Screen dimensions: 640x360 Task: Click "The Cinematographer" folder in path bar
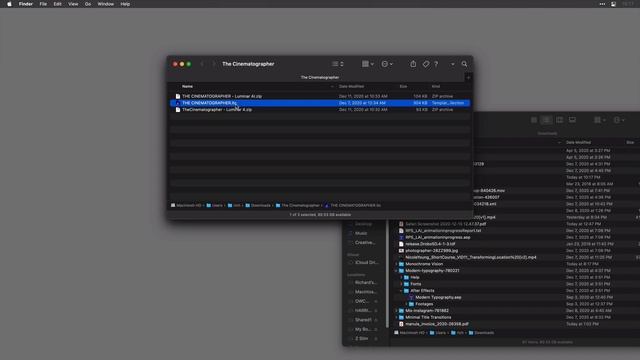coord(298,205)
